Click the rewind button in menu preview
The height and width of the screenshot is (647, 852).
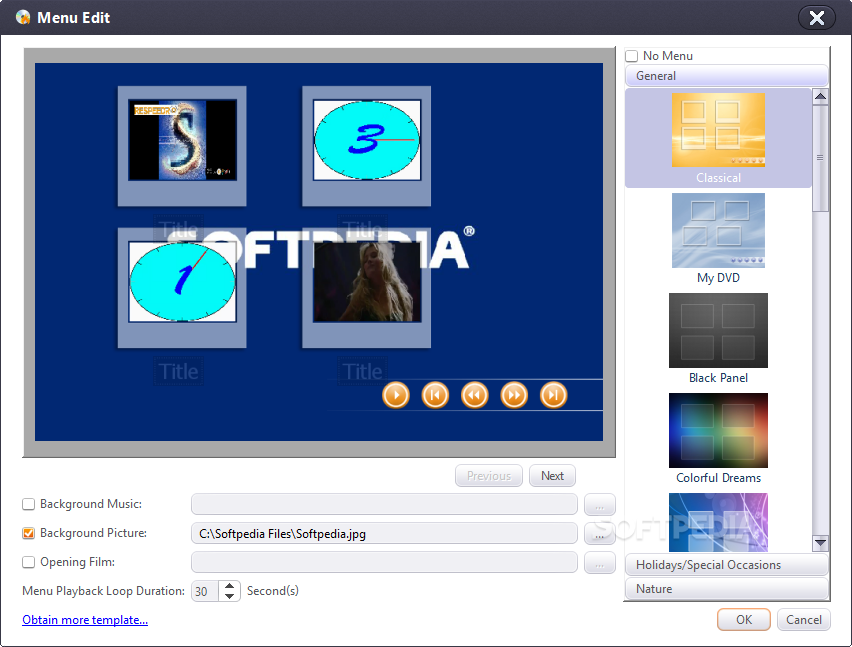(474, 395)
